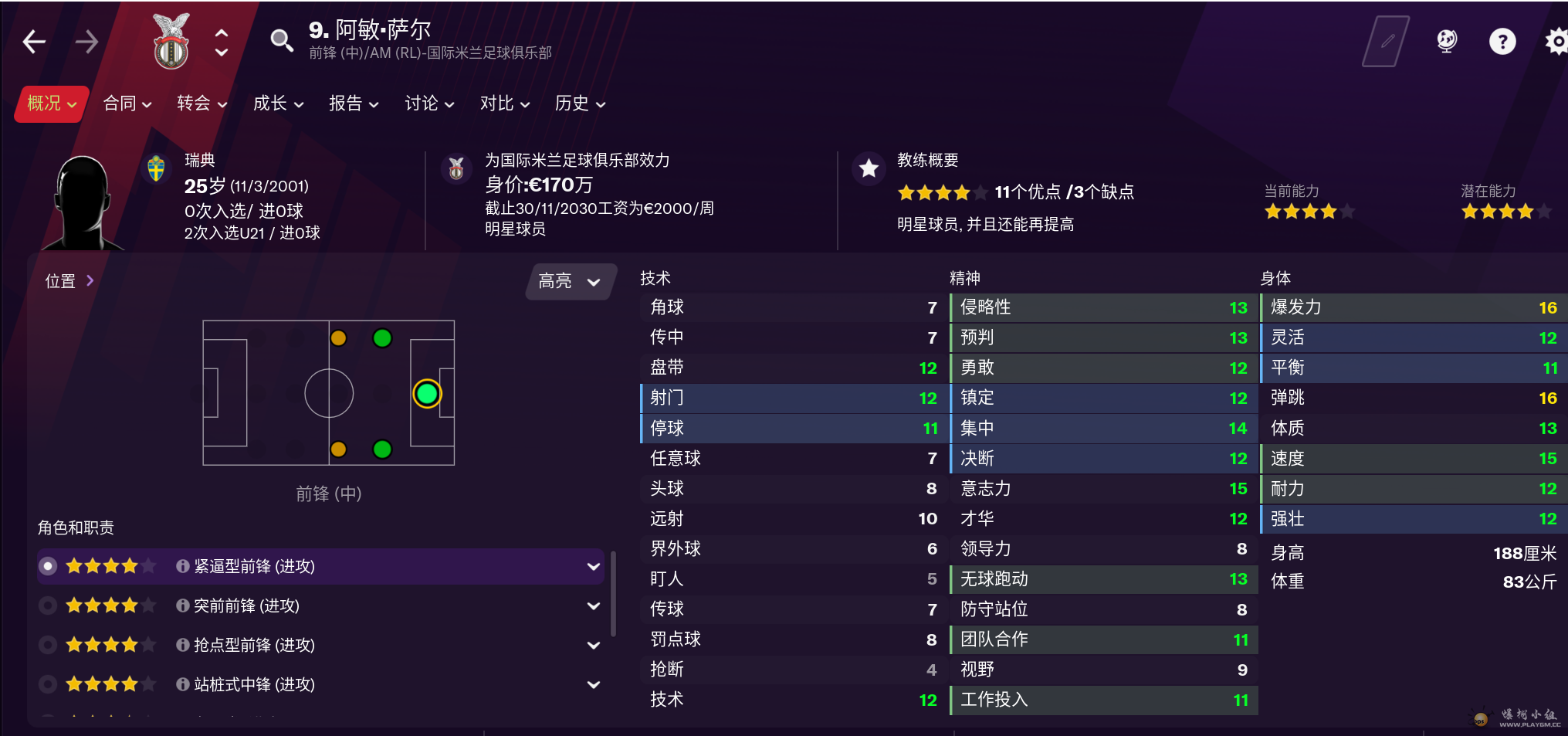The width and height of the screenshot is (1568, 736).
Task: Select the 站桩式中锋 role radio button
Action: tap(48, 683)
